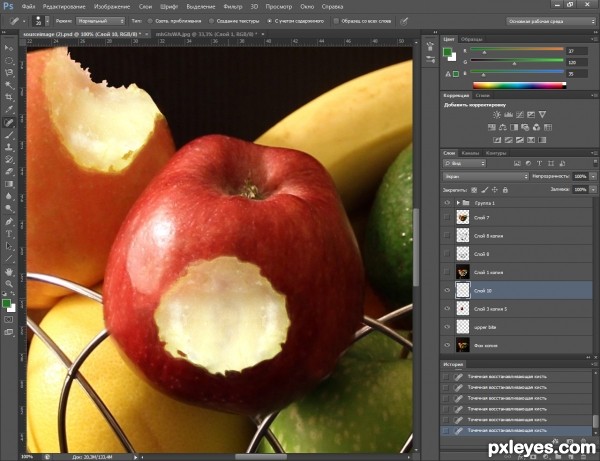Switch to the mhGtvWA.jpg document tab
Image resolution: width=600 pixels, height=461 pixels.
[x=206, y=34]
